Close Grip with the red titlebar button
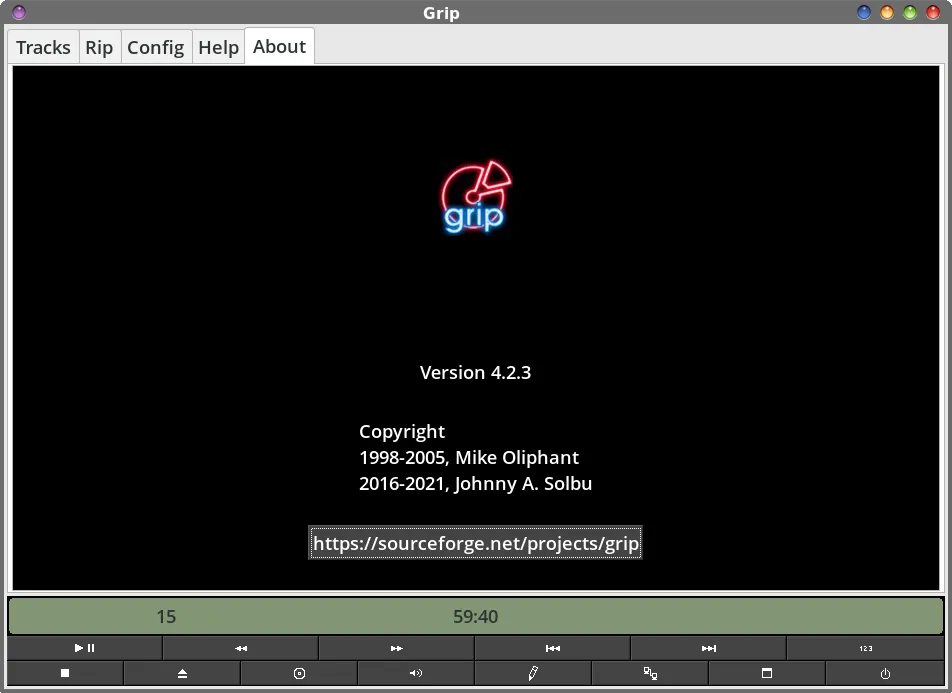The image size is (952, 693). click(x=933, y=12)
